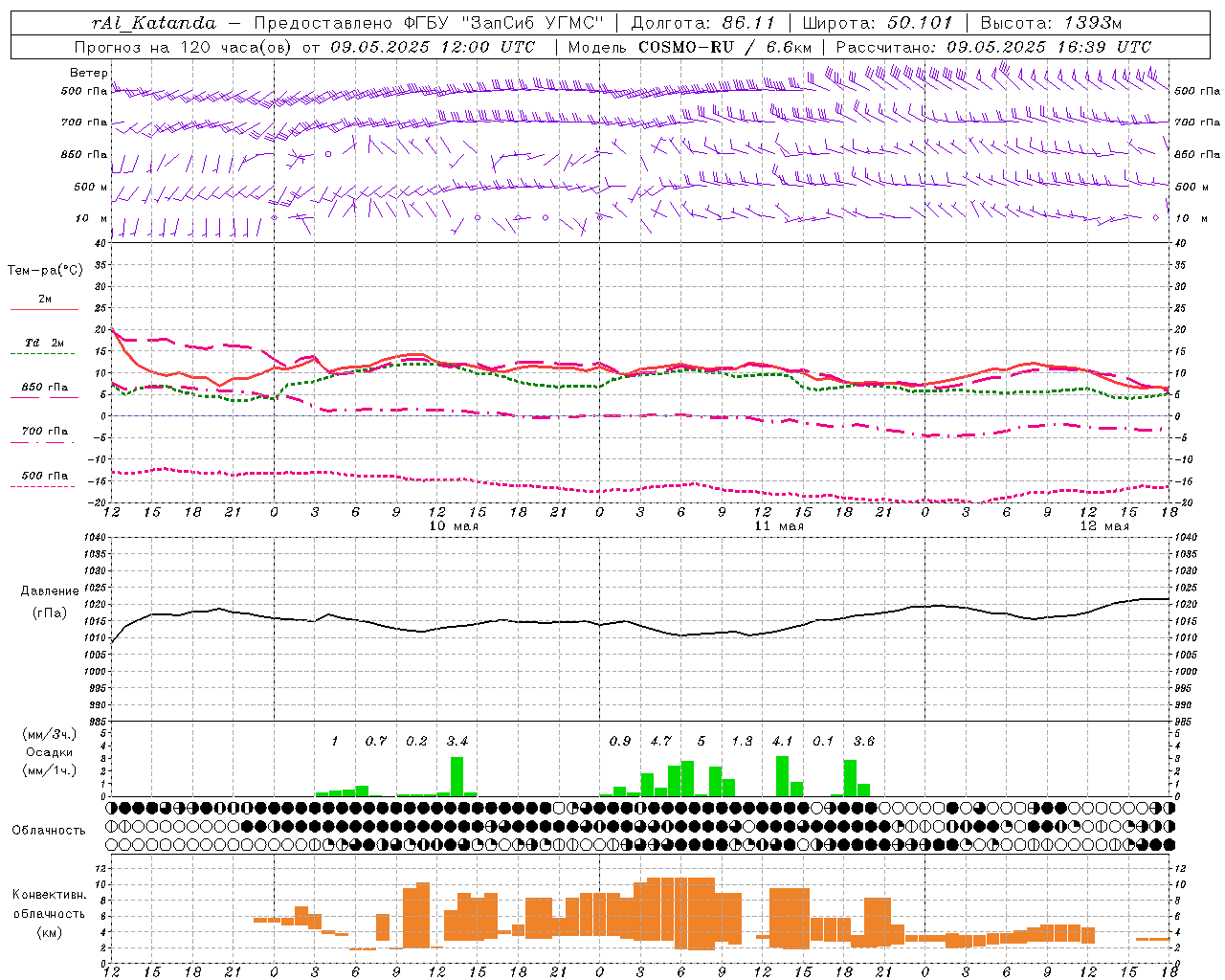
Task: Click 'Рассчитано: 09.05.2025 16:39 UTC' text
Action: pos(993,47)
